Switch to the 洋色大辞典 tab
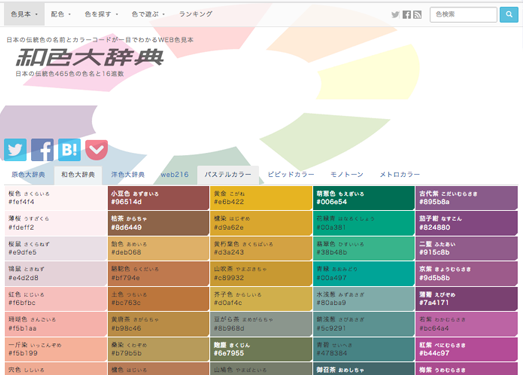This screenshot has height=375, width=523. 128,175
